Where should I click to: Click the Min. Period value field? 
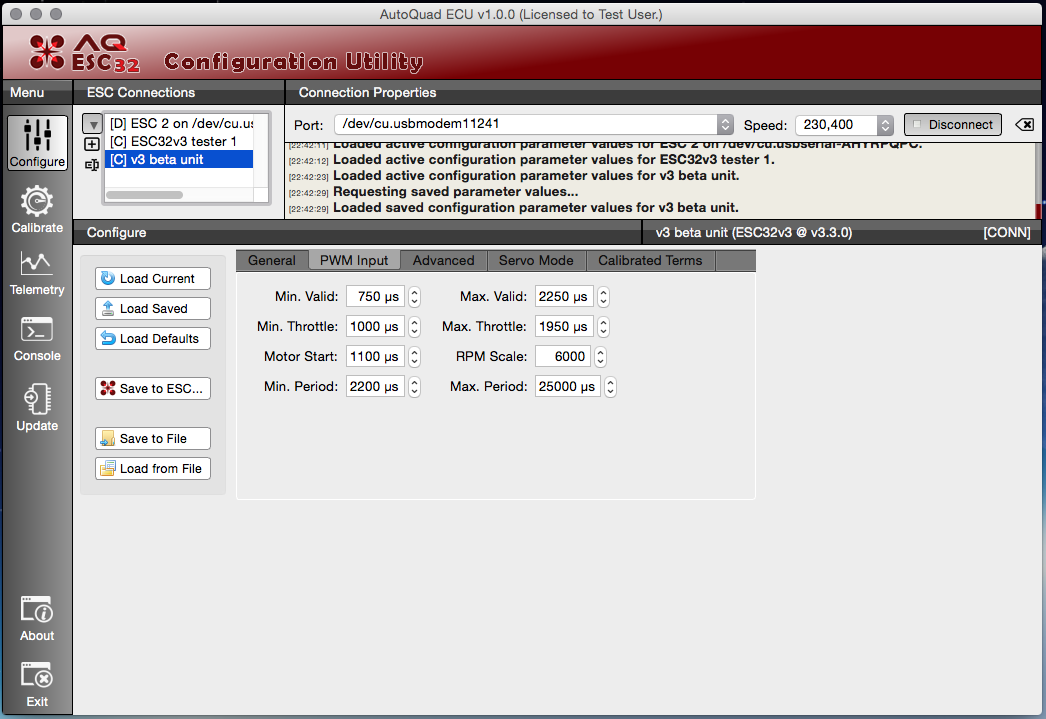pyautogui.click(x=375, y=387)
